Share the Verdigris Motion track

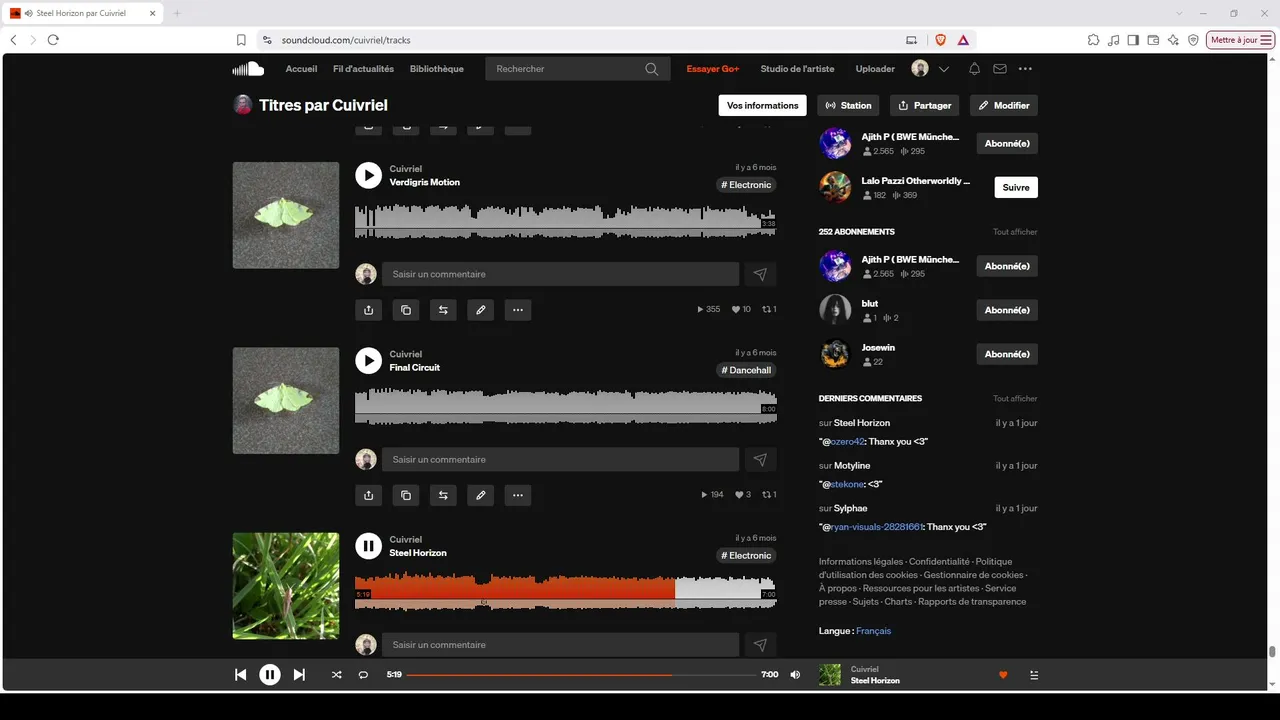click(368, 310)
